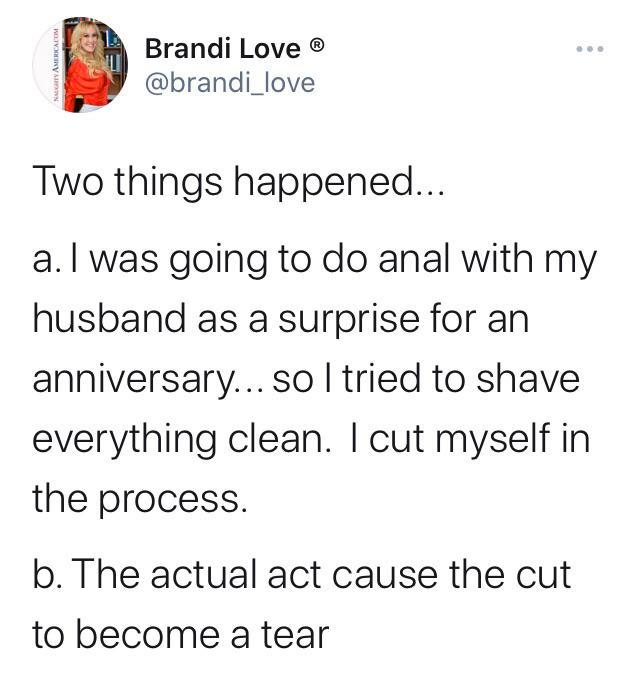Click the @brandi_love handle

click(229, 82)
